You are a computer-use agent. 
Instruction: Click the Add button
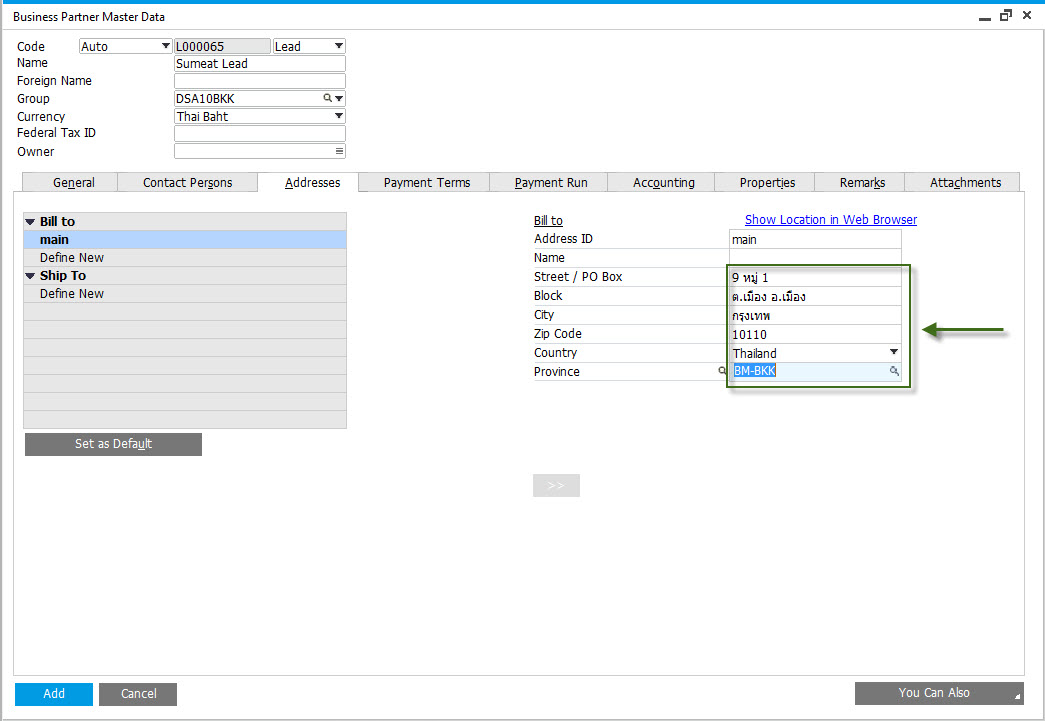point(54,694)
